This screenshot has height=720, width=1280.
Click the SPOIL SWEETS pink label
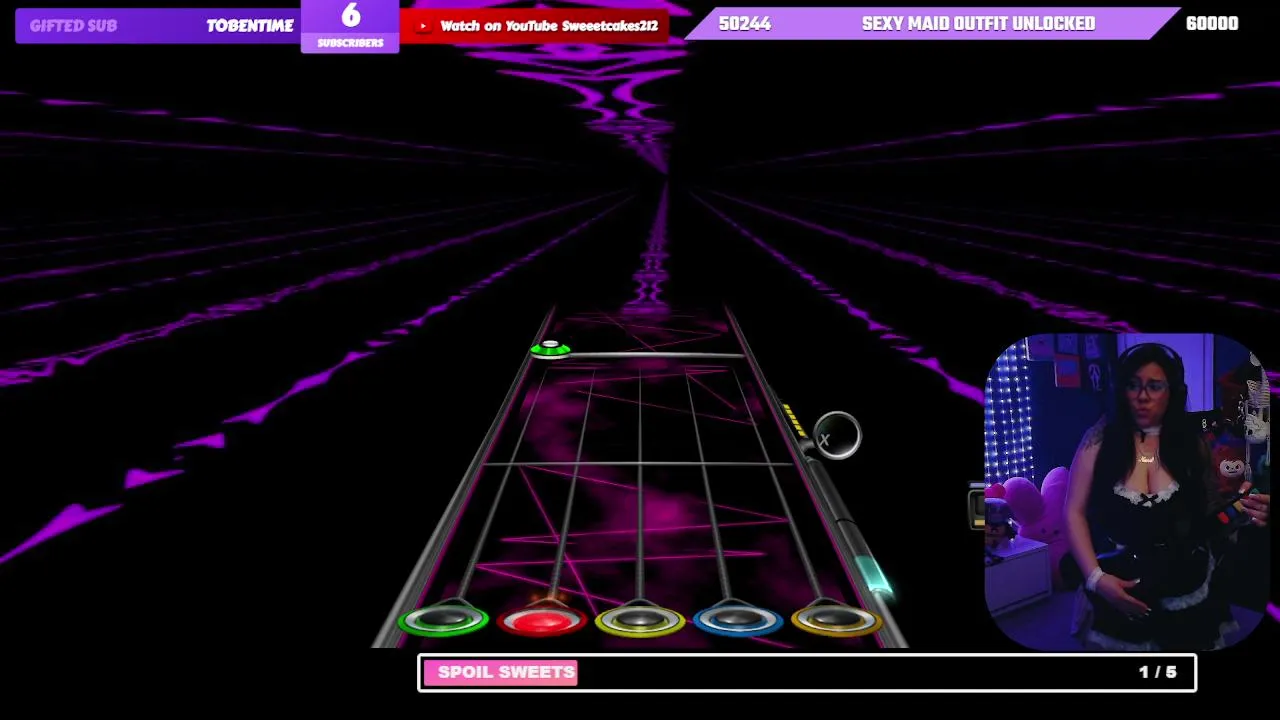click(500, 672)
